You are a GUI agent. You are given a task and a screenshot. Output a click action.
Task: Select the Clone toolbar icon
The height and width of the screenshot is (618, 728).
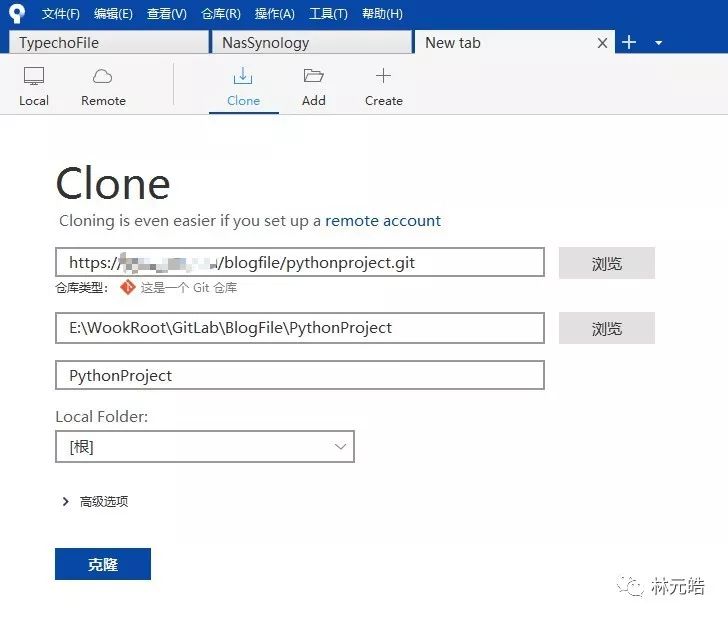[x=243, y=86]
